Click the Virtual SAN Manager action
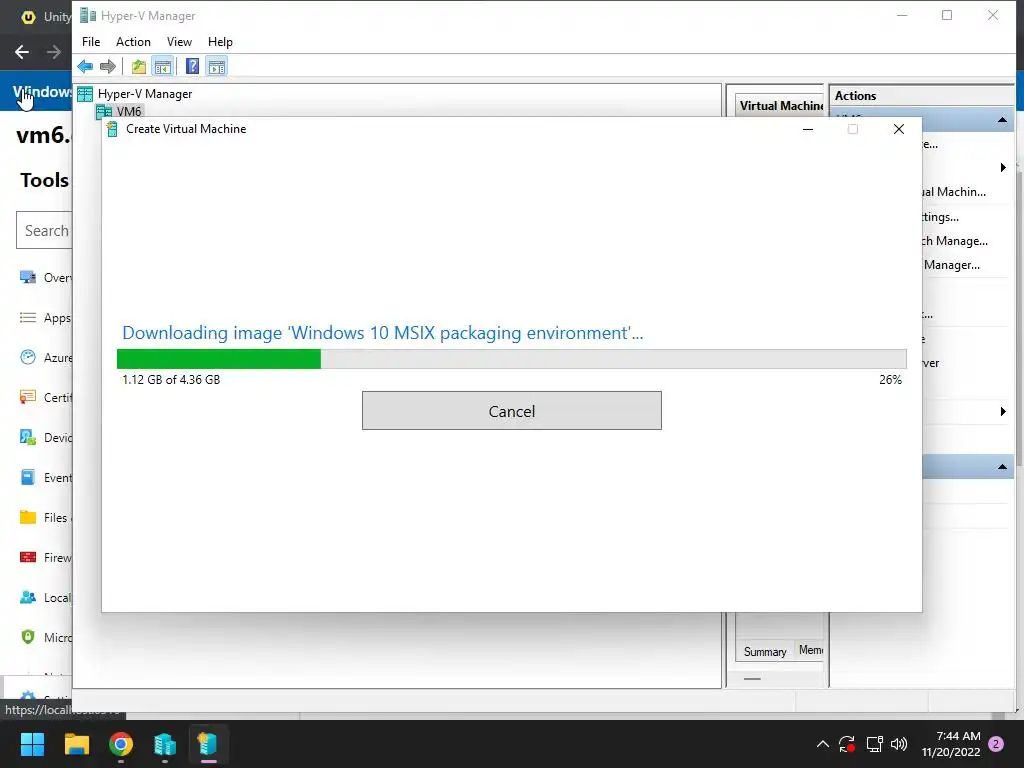 [952, 265]
